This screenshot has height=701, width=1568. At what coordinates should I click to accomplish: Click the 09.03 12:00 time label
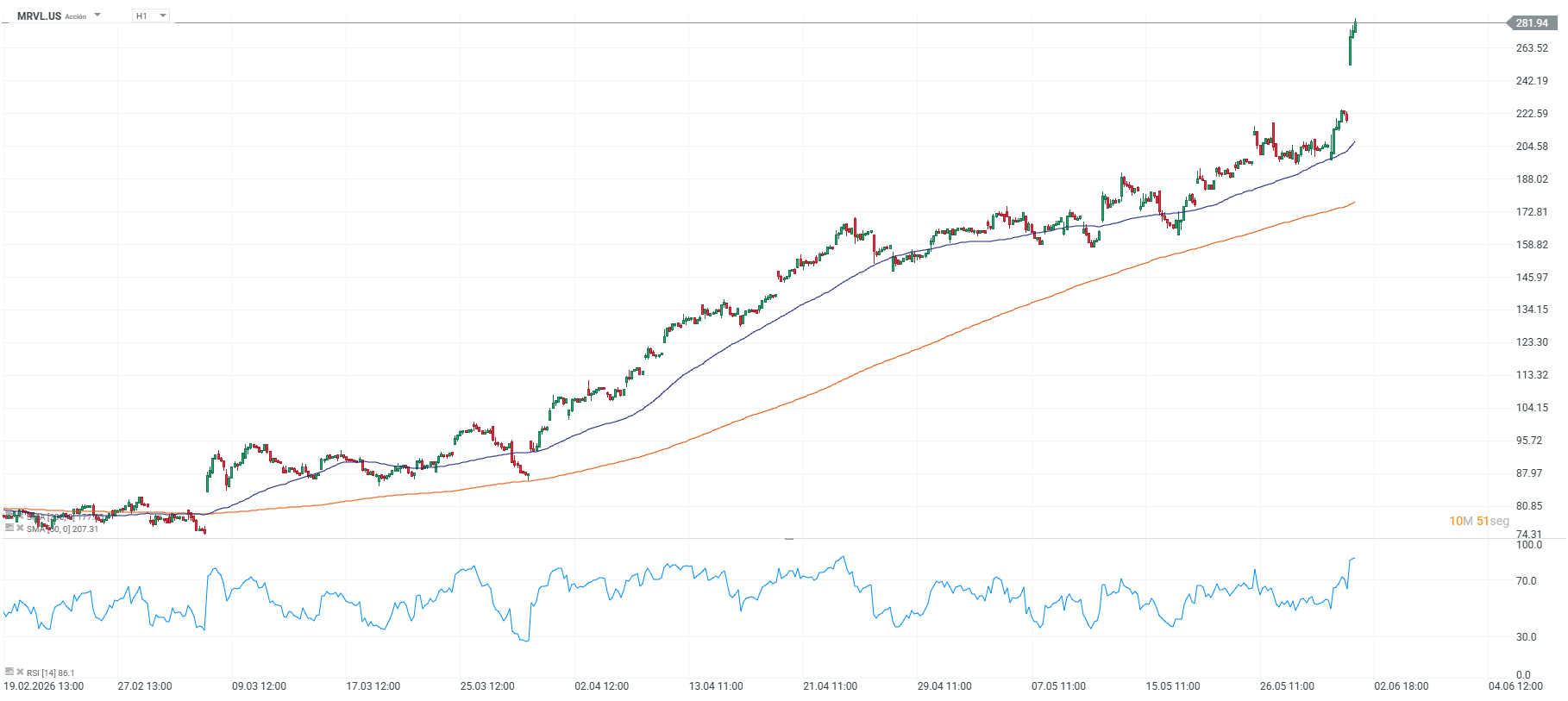coord(259,686)
